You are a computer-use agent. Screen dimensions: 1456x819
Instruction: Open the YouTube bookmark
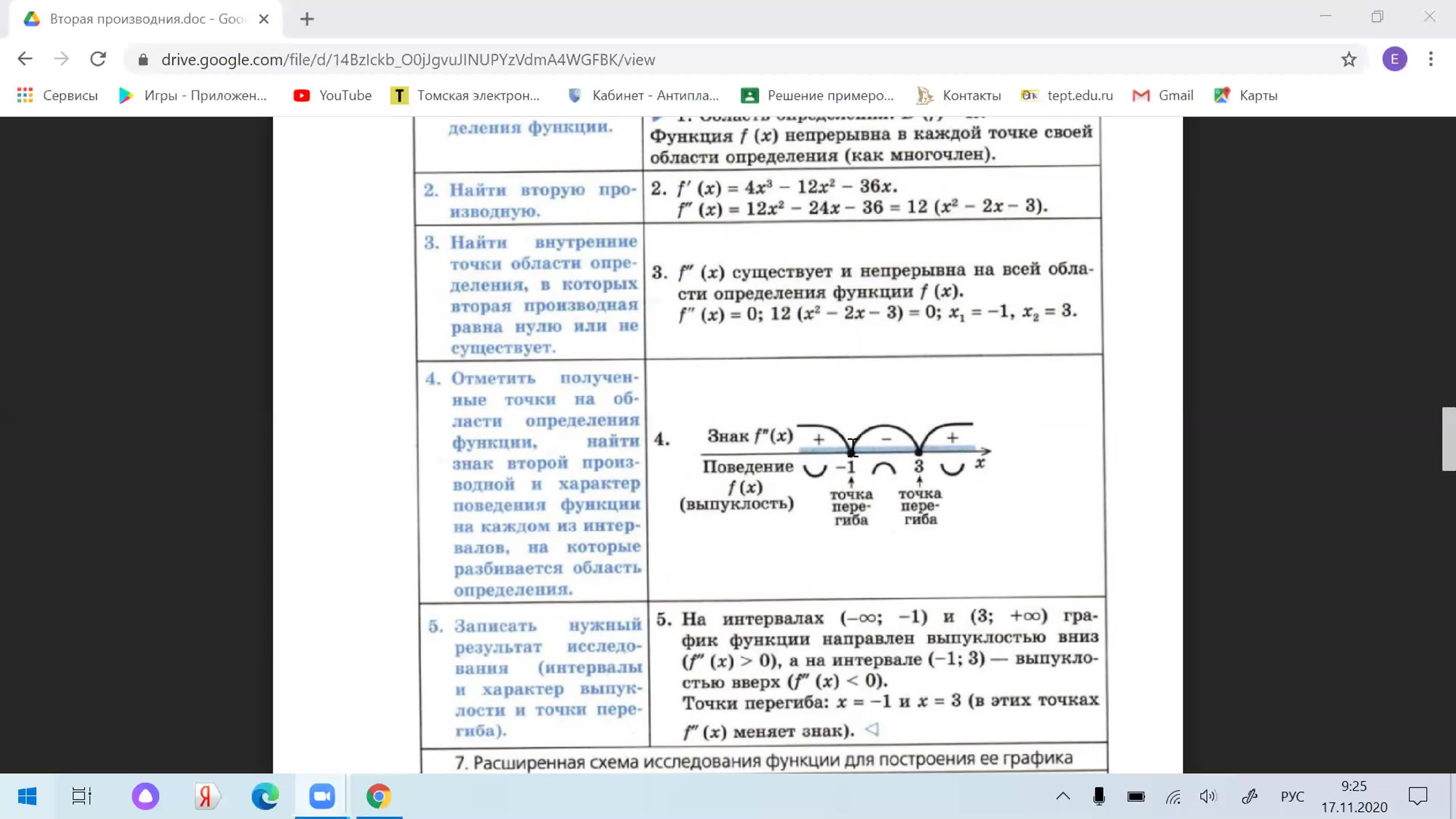332,96
